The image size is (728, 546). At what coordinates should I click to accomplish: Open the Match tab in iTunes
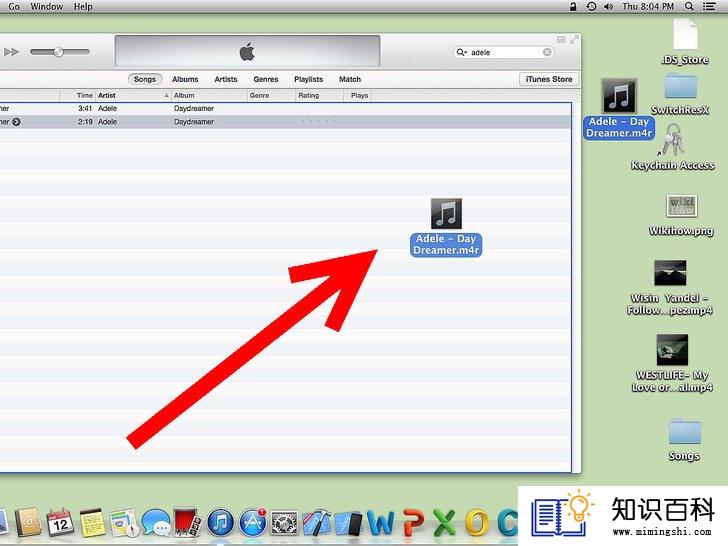(350, 79)
